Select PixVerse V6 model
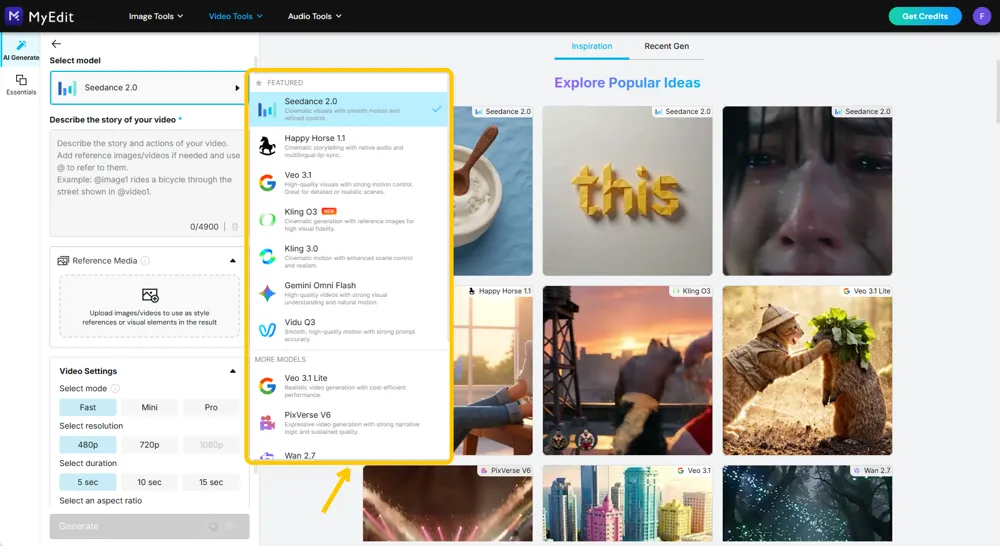The width and height of the screenshot is (1000, 546). (x=349, y=422)
